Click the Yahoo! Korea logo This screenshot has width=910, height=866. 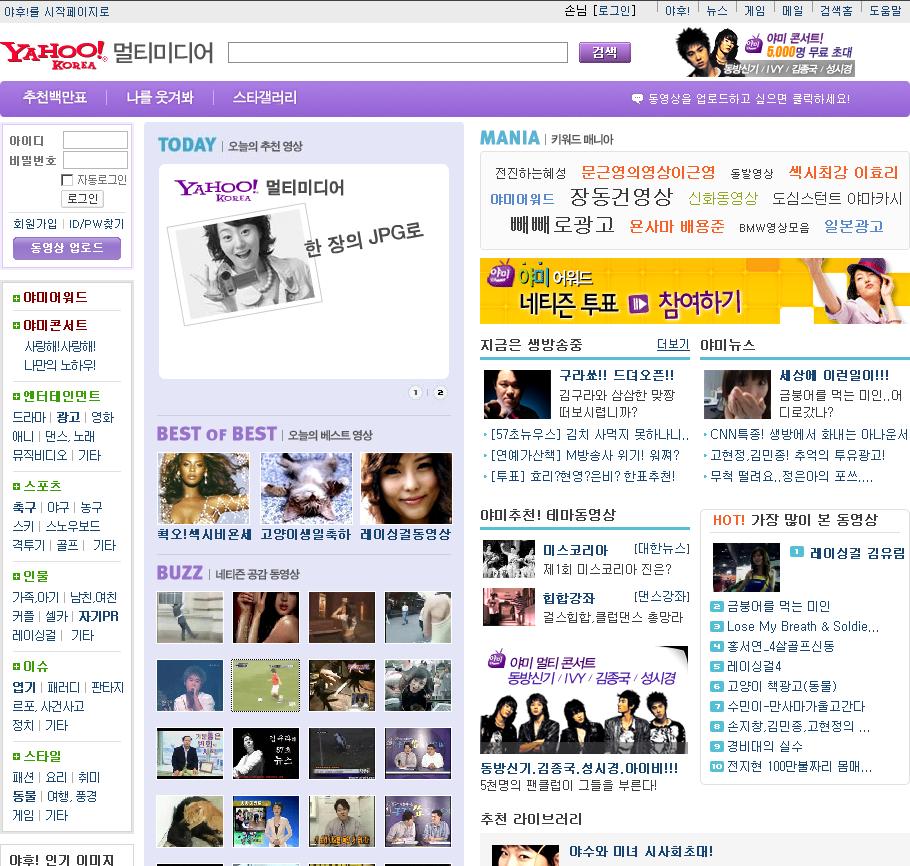point(54,55)
